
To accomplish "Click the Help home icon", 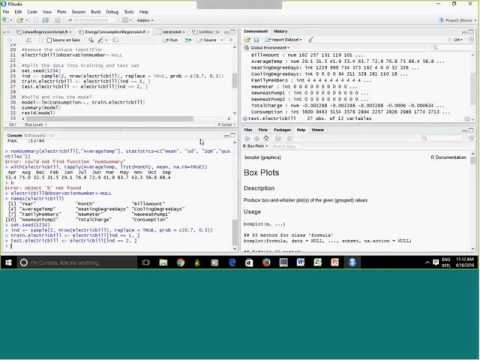I will (266, 138).
